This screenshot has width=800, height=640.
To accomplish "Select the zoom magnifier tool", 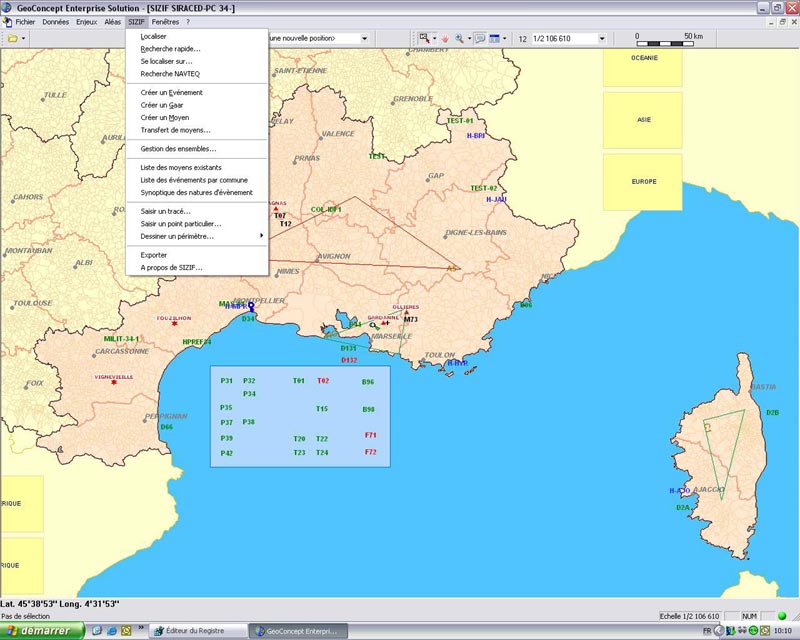I will [459, 38].
